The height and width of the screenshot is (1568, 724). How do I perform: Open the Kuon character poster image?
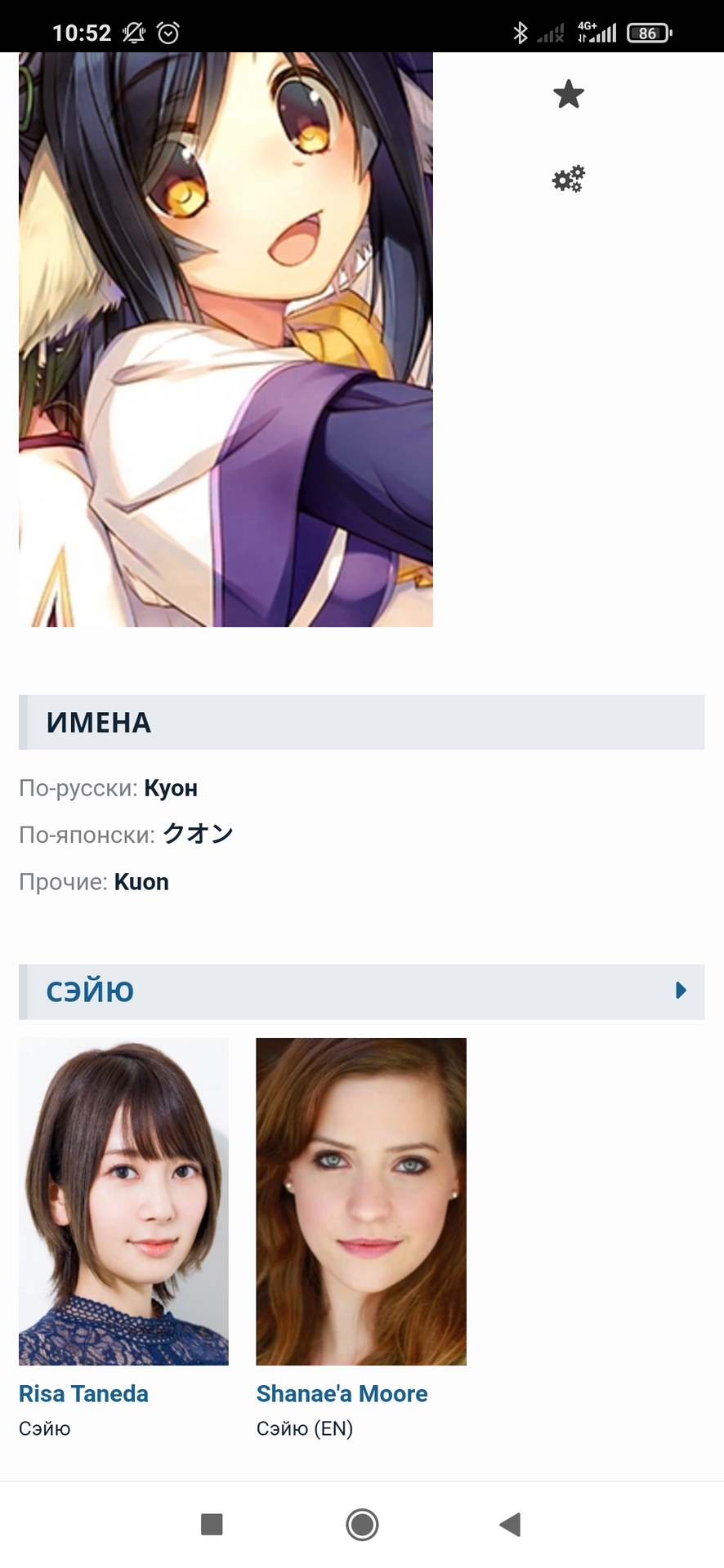tap(226, 340)
